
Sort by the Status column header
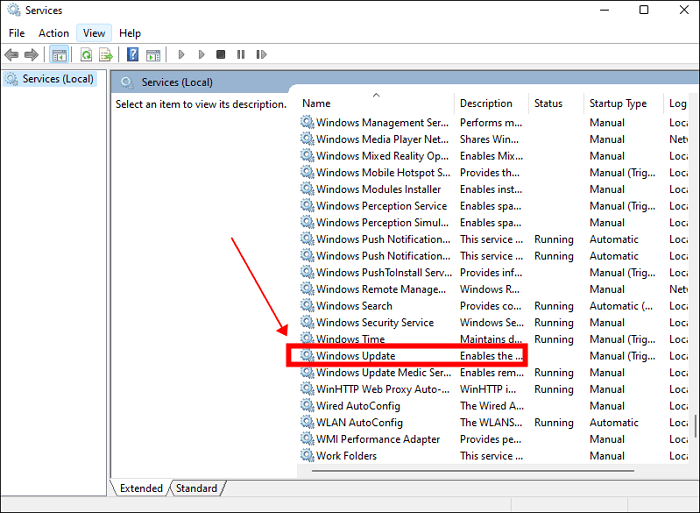point(556,104)
